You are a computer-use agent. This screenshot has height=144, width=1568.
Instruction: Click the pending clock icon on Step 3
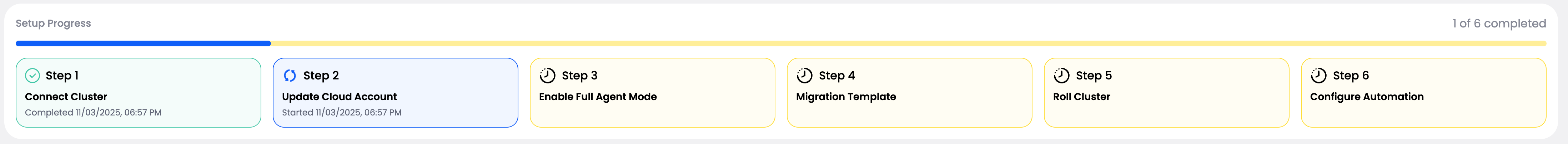click(547, 75)
